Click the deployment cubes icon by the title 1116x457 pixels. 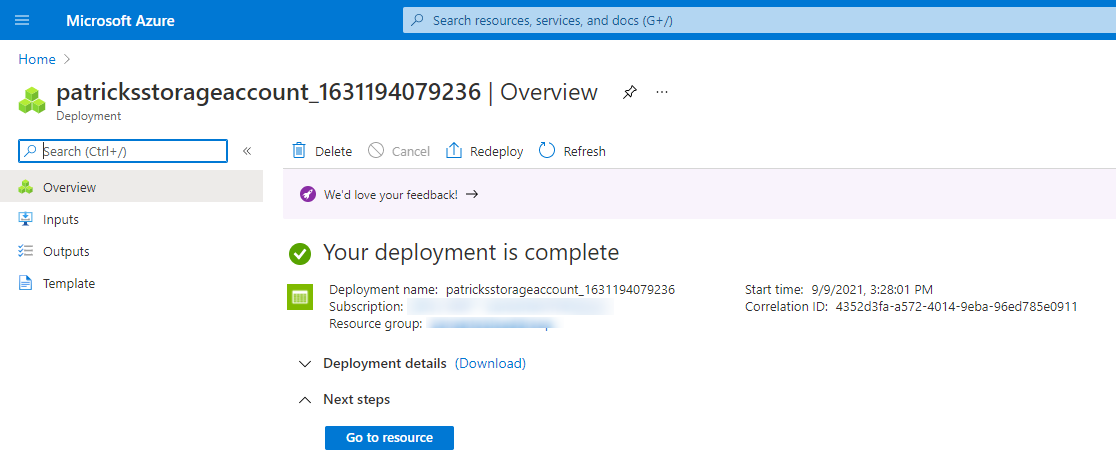pyautogui.click(x=32, y=100)
